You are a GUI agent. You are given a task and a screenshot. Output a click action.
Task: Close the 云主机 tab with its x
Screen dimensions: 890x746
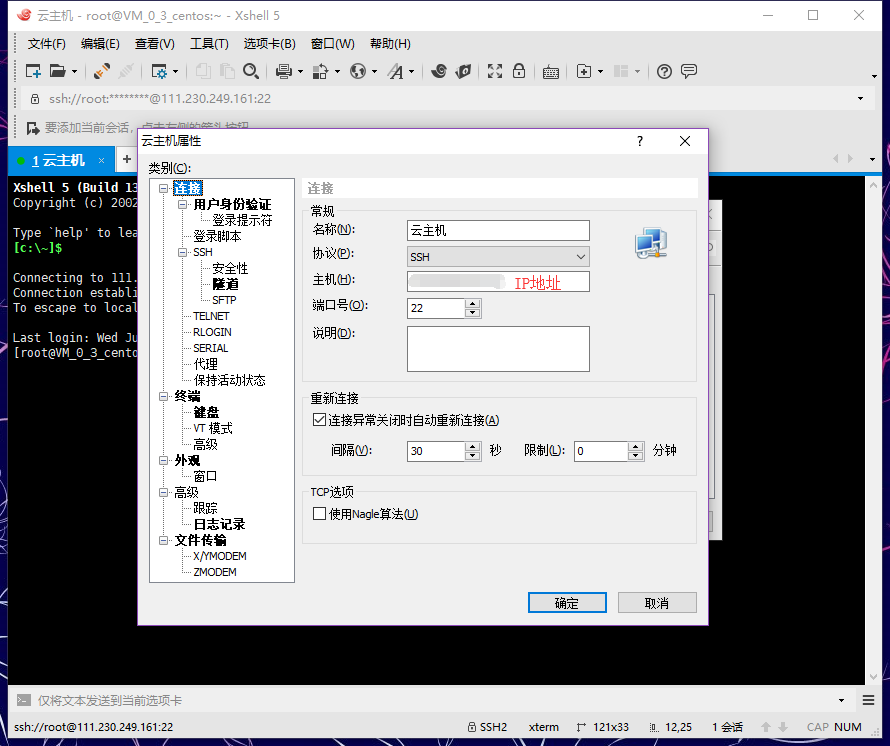click(102, 161)
